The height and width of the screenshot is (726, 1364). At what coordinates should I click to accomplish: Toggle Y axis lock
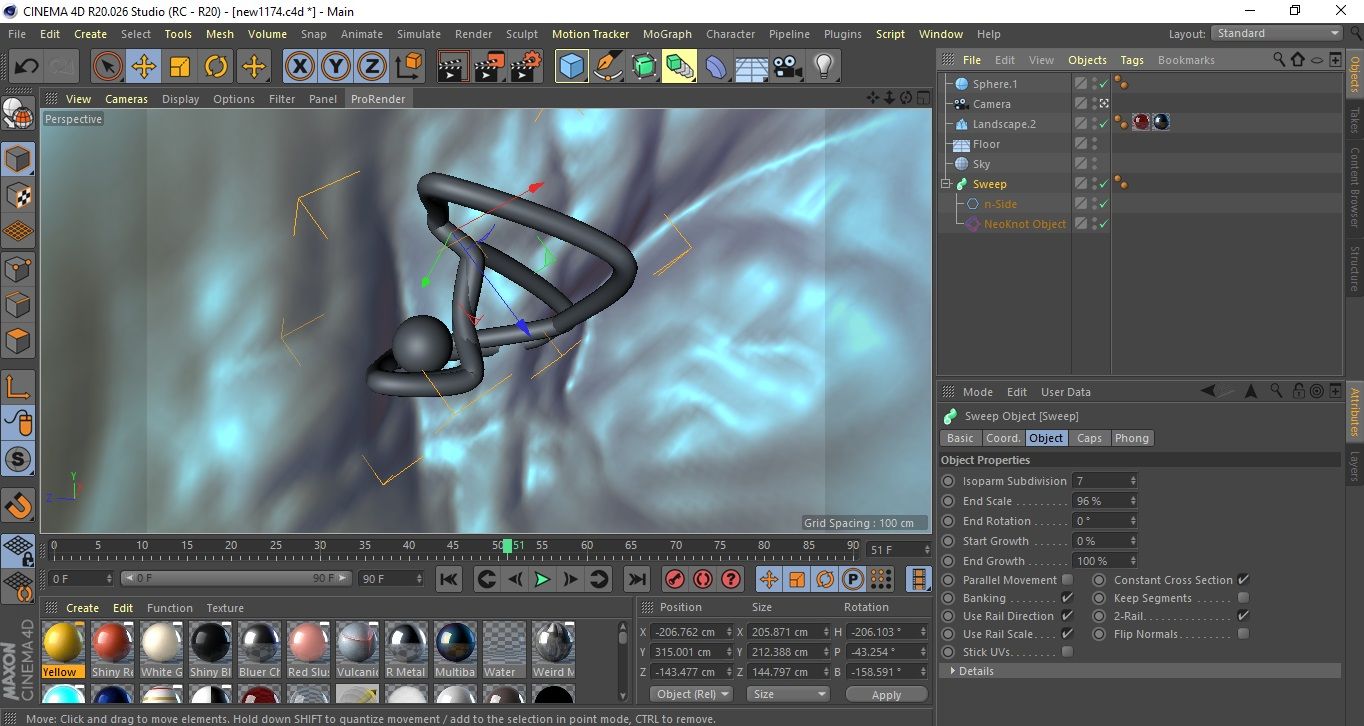tap(336, 67)
